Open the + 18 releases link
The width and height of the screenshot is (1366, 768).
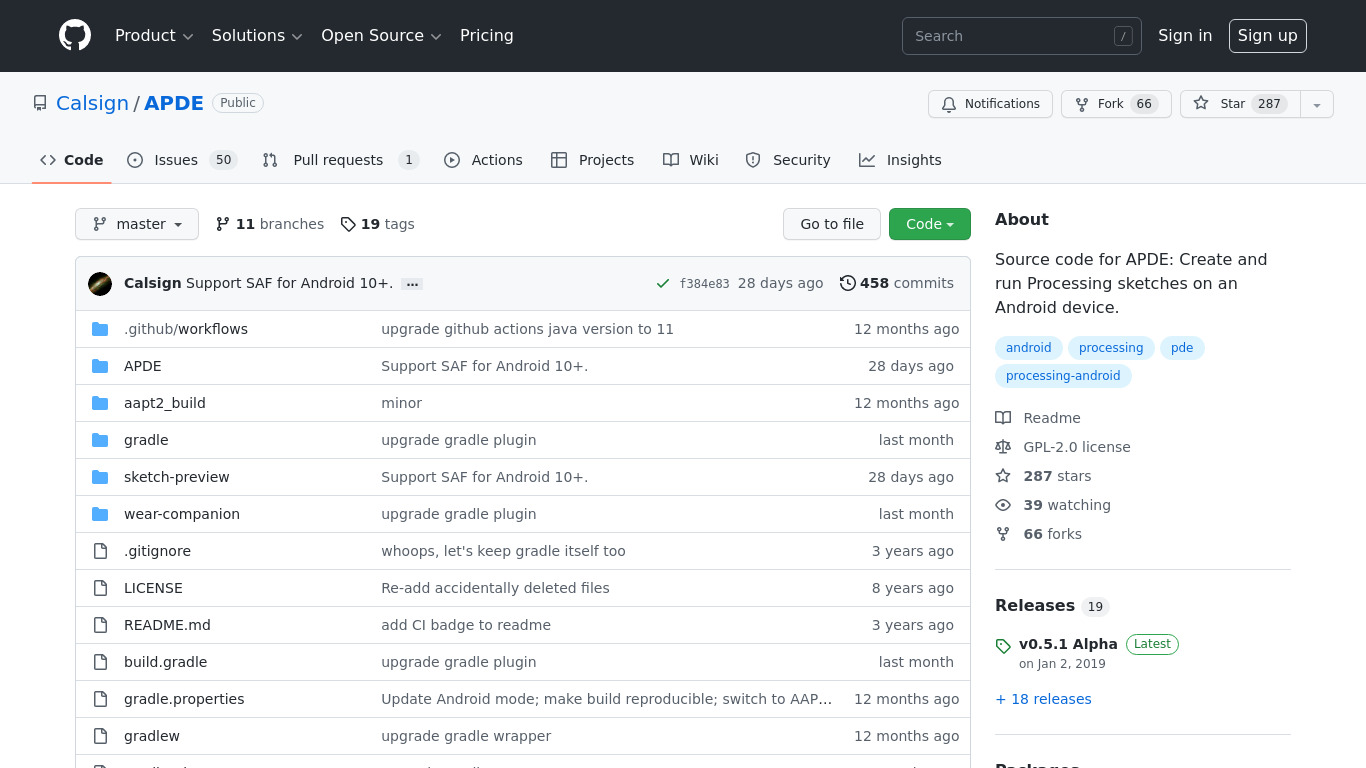tap(1043, 699)
